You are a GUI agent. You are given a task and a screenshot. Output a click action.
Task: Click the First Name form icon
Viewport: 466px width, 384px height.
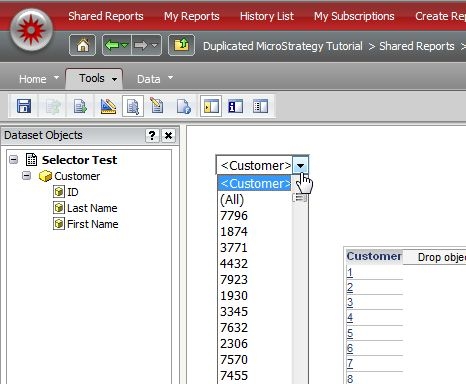(59, 224)
